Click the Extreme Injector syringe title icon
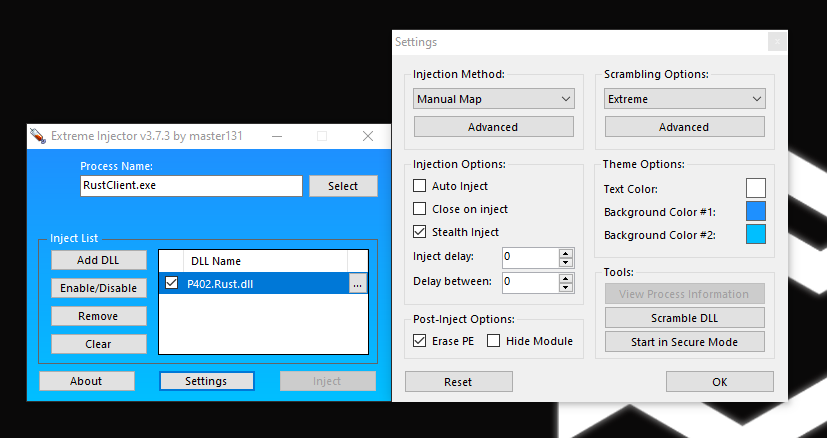The width and height of the screenshot is (827, 438). (x=38, y=136)
